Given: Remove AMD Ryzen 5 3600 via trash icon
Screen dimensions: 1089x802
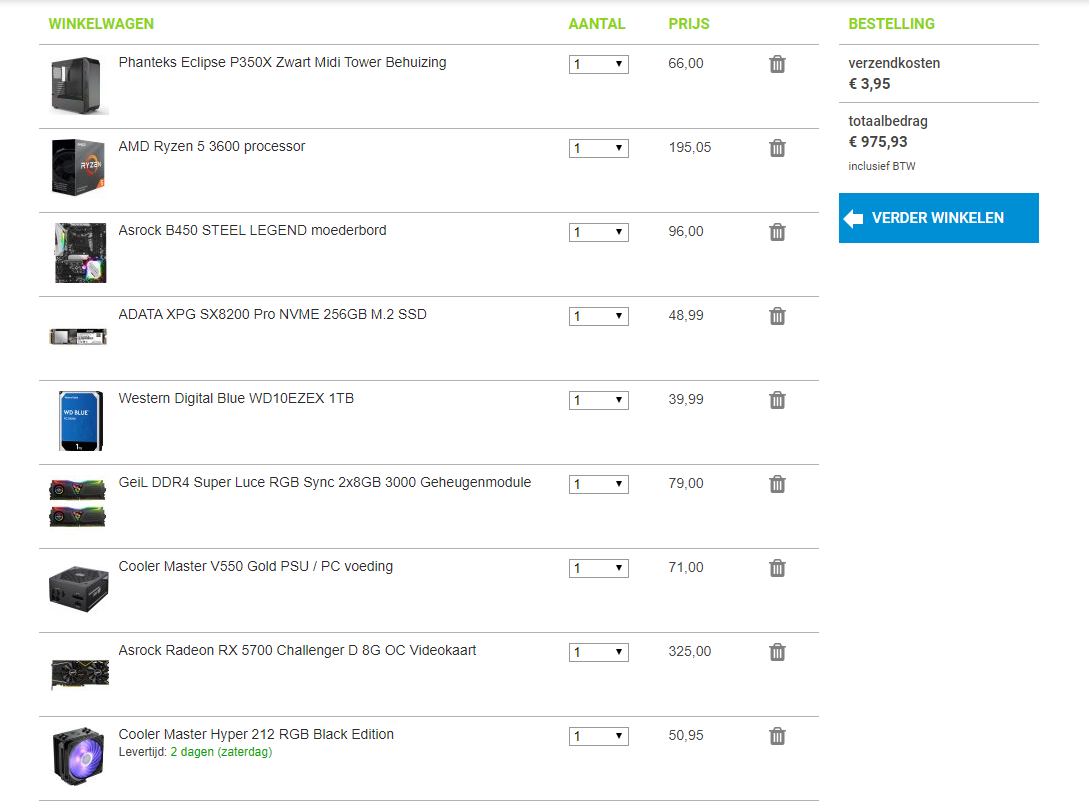Looking at the screenshot, I should click(777, 148).
